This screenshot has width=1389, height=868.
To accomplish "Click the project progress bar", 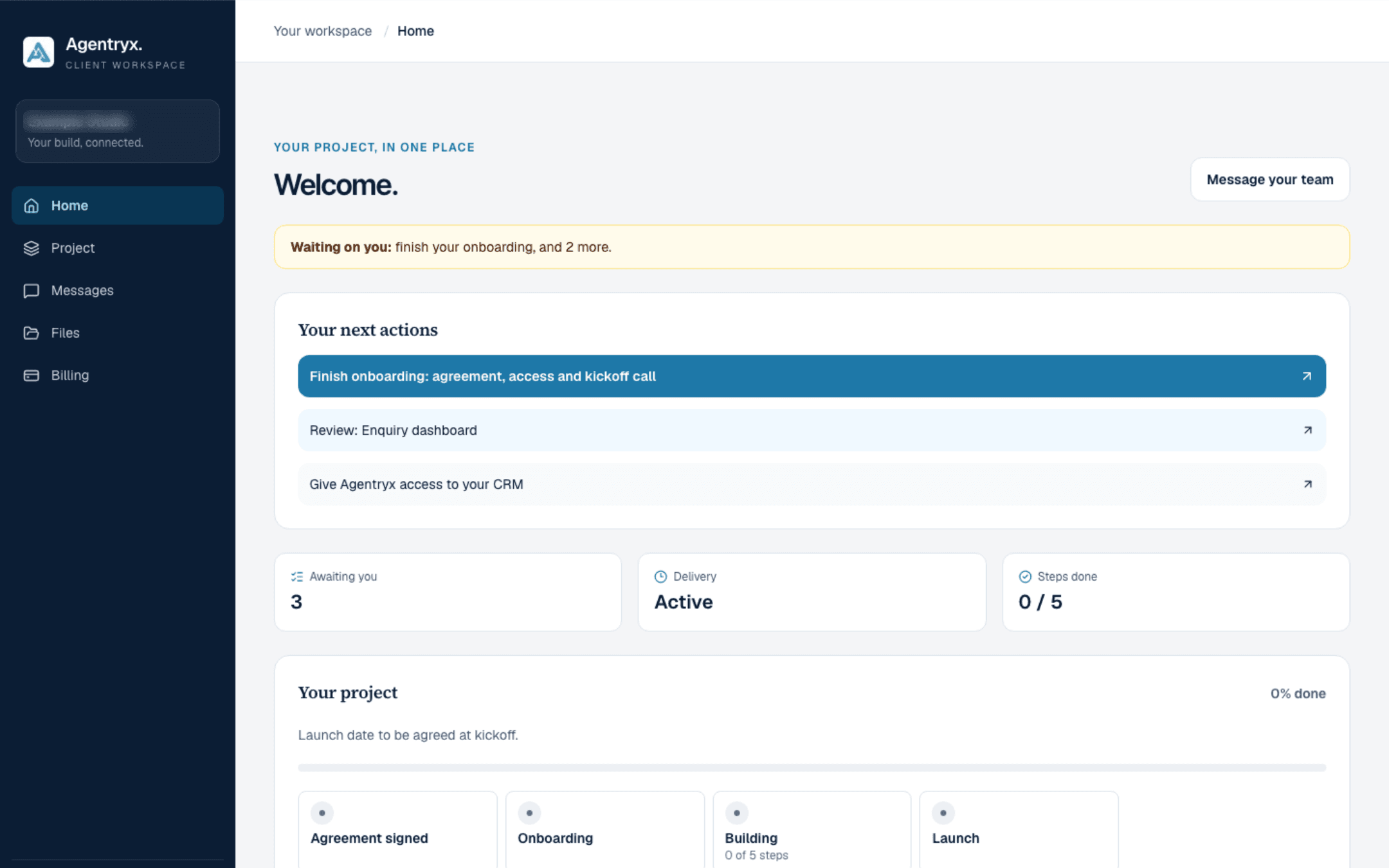I will 812,768.
